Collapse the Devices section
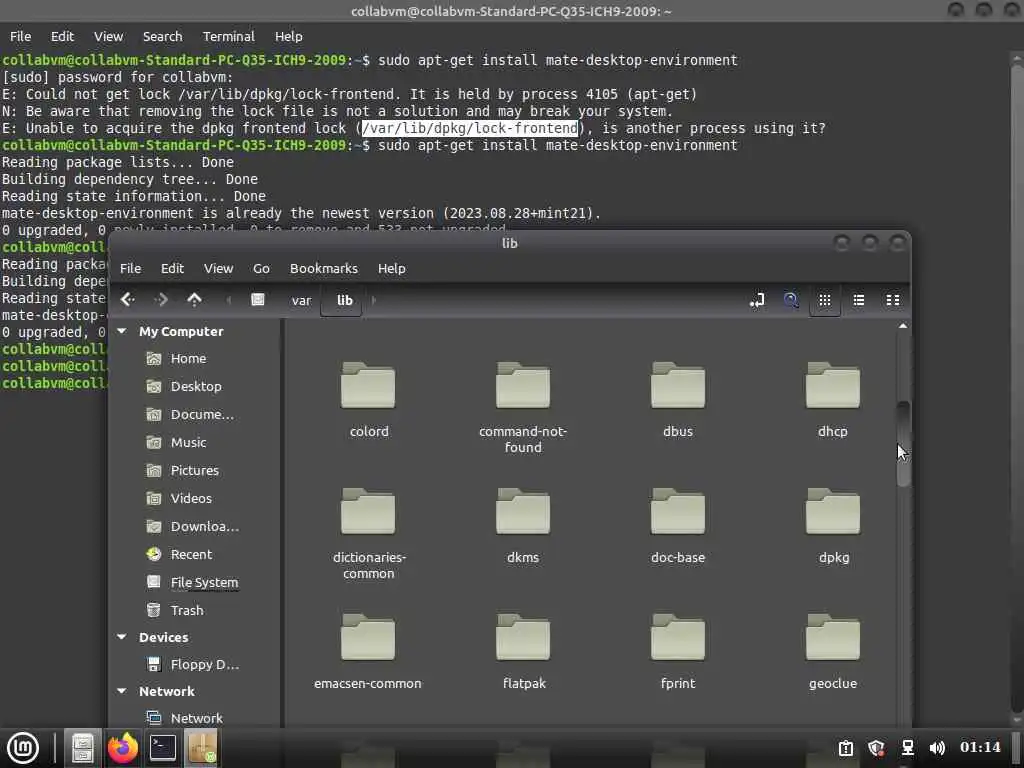Image resolution: width=1024 pixels, height=768 pixels. [x=121, y=637]
